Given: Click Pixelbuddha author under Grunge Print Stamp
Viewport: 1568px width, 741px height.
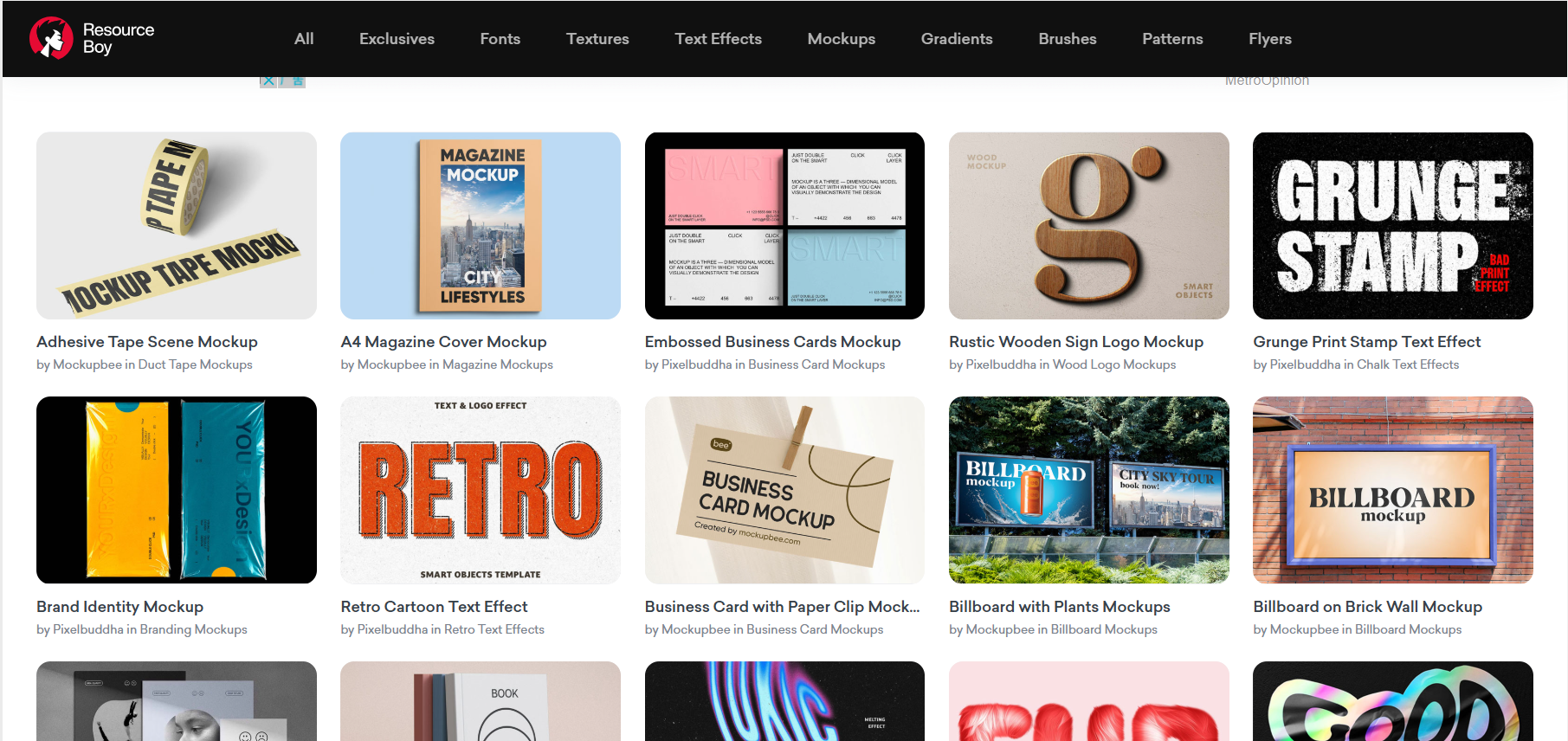Looking at the screenshot, I should tap(1305, 364).
